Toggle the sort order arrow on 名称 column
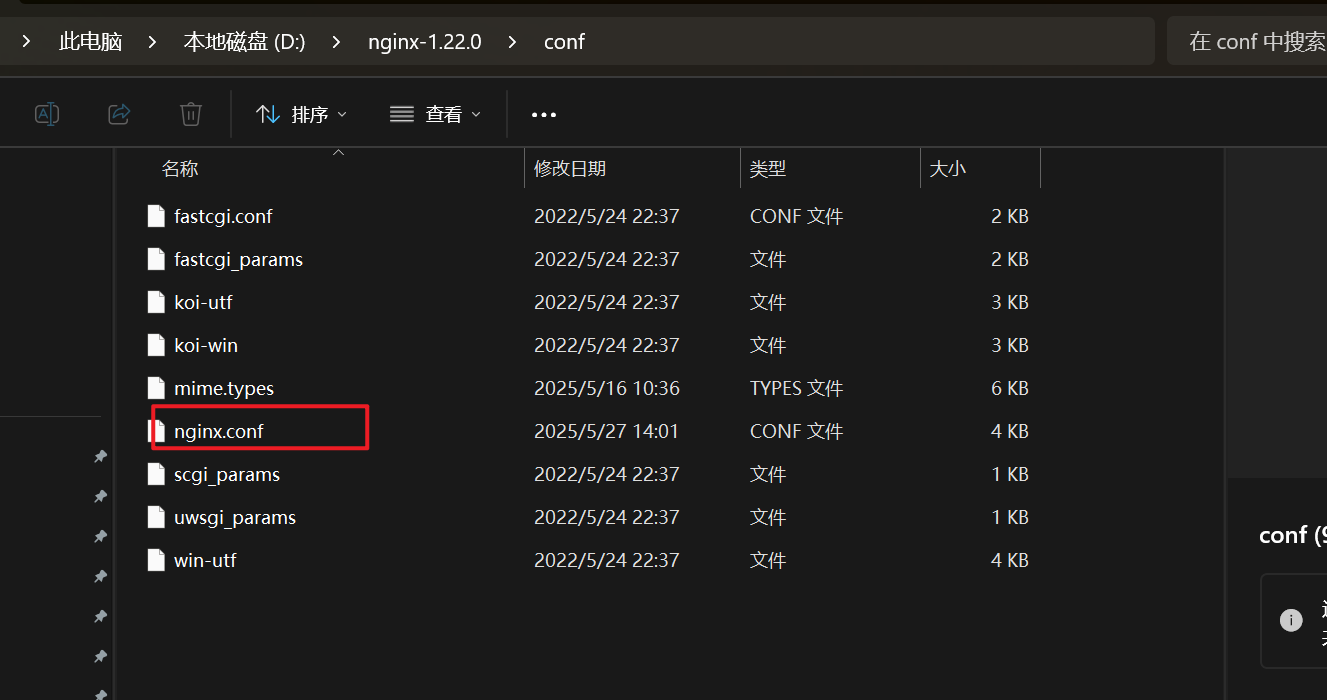The height and width of the screenshot is (700, 1327). tap(337, 153)
